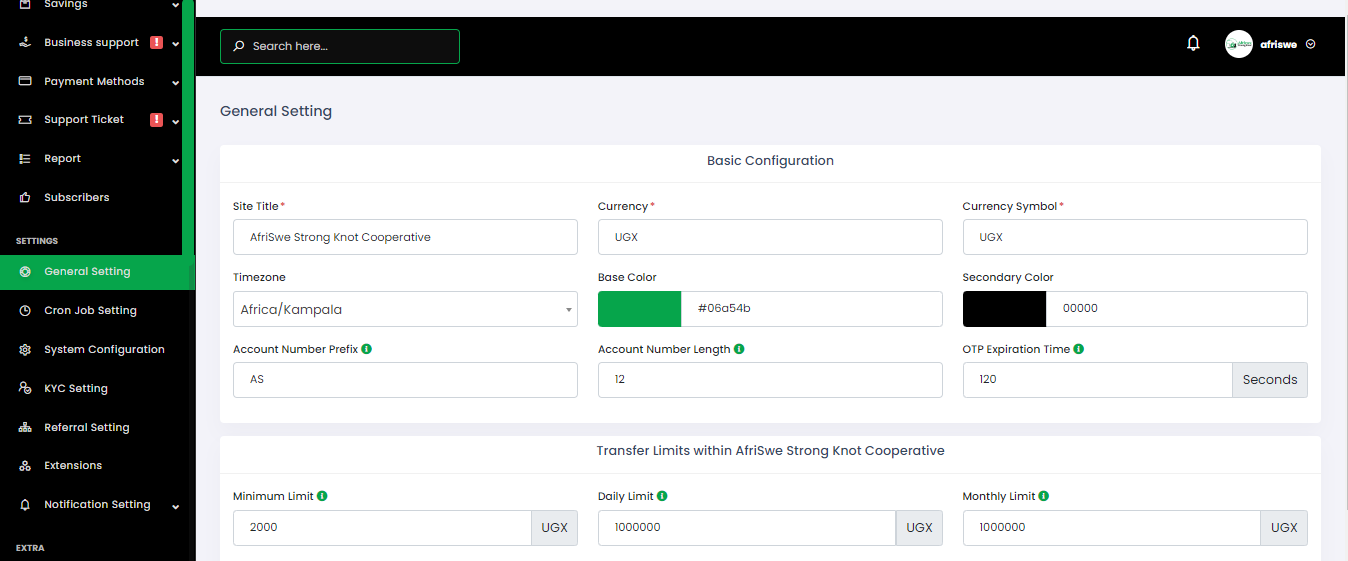Click the Extensions cubes icon
This screenshot has width=1348, height=561.
(x=25, y=466)
